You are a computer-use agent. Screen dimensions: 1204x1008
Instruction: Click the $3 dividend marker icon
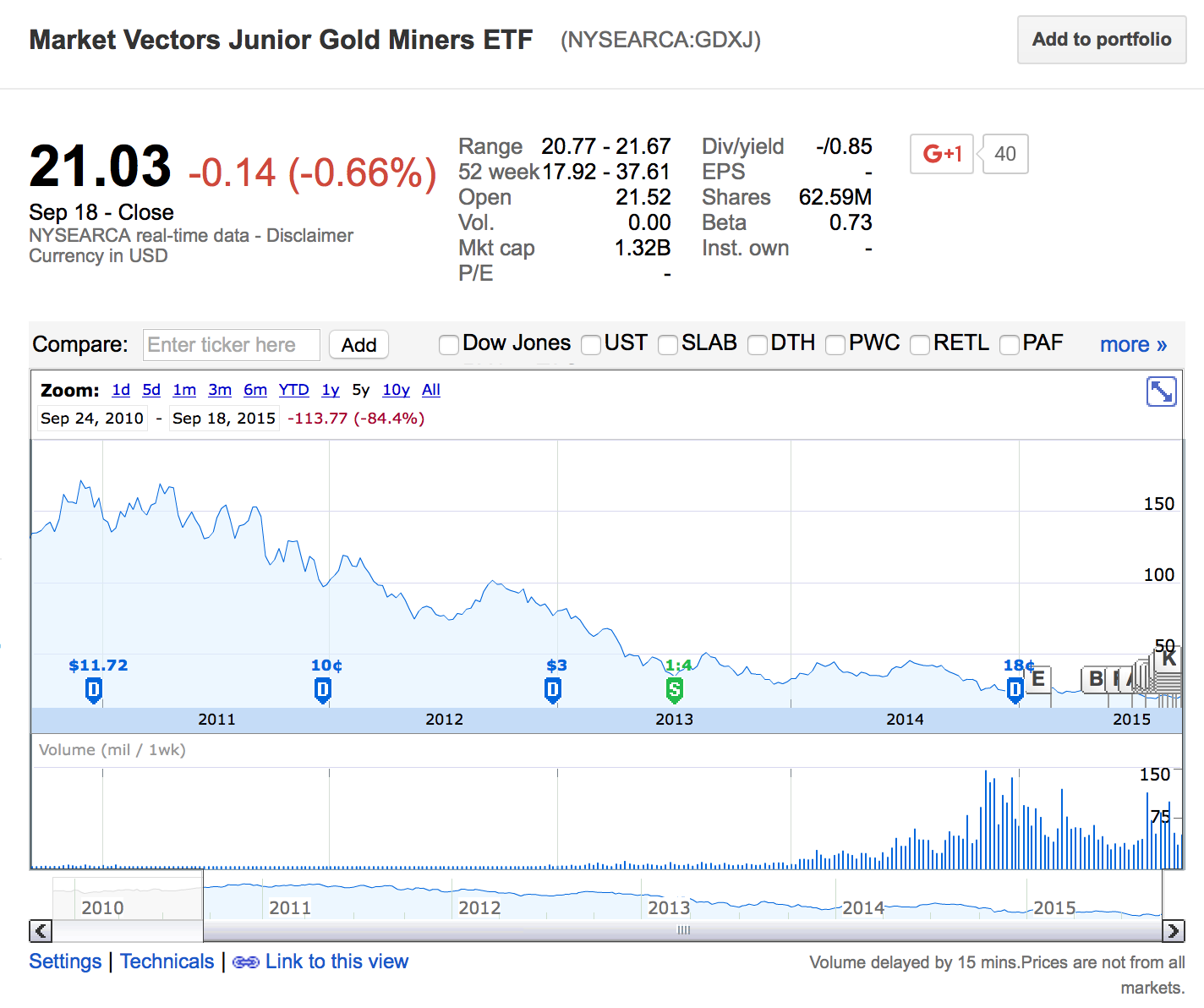point(552,691)
